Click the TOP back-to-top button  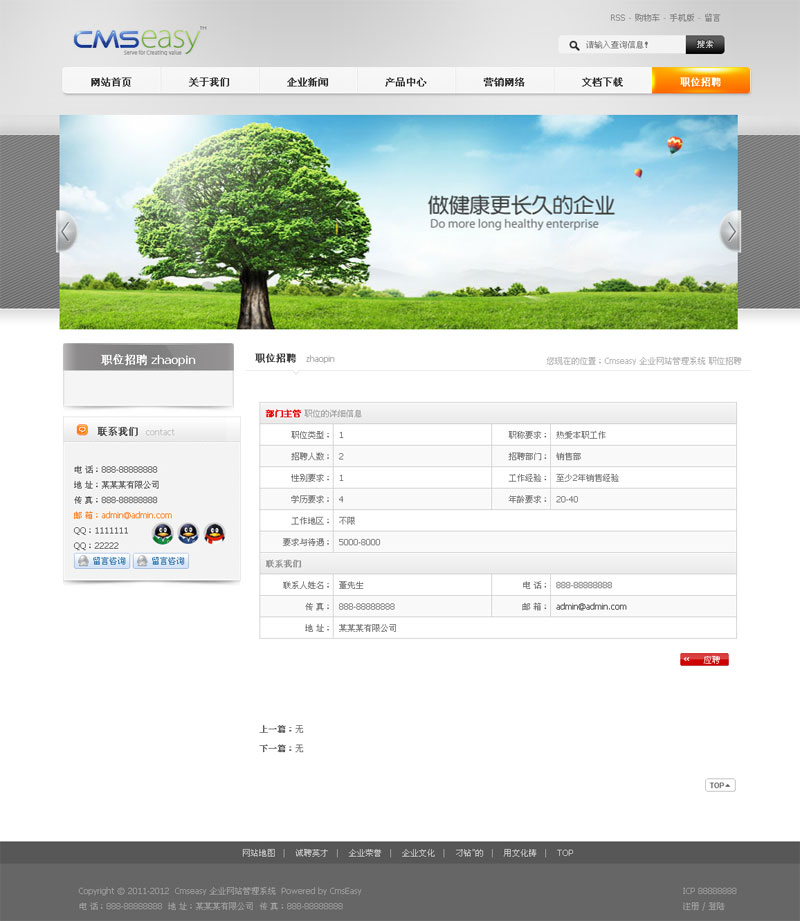click(719, 785)
